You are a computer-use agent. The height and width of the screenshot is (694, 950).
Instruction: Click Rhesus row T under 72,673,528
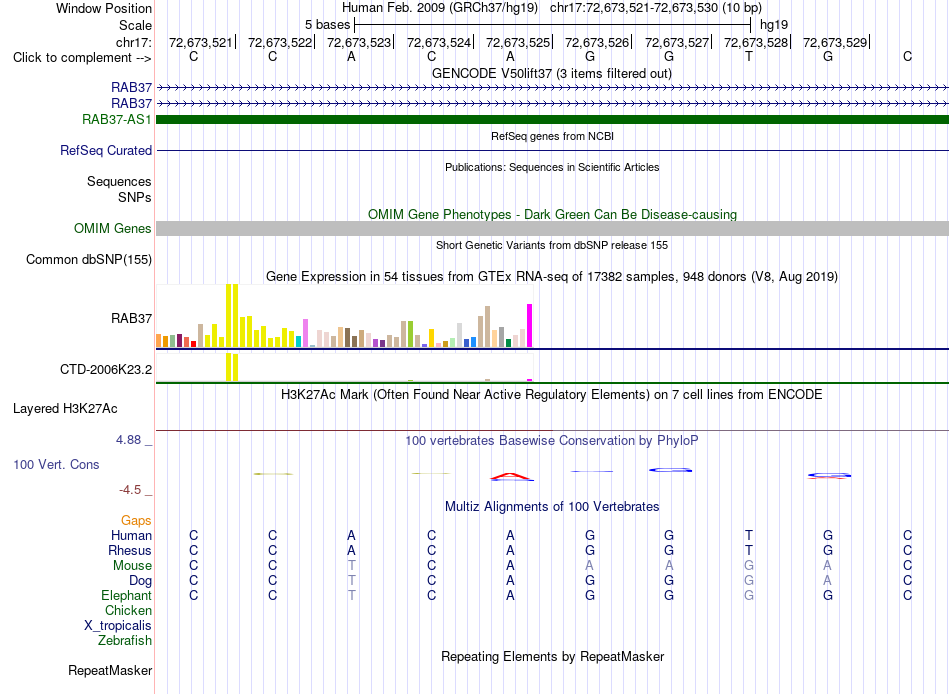pos(749,550)
